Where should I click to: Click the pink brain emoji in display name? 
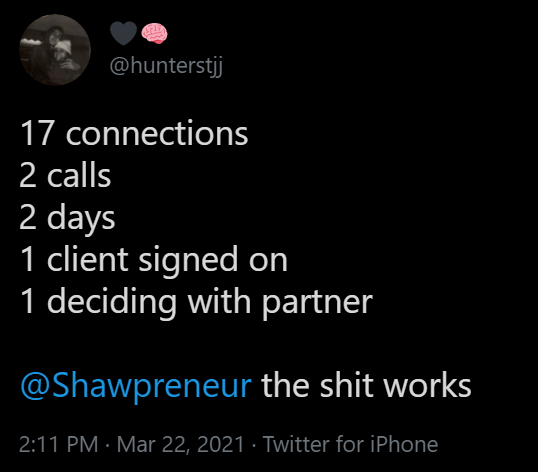[154, 33]
